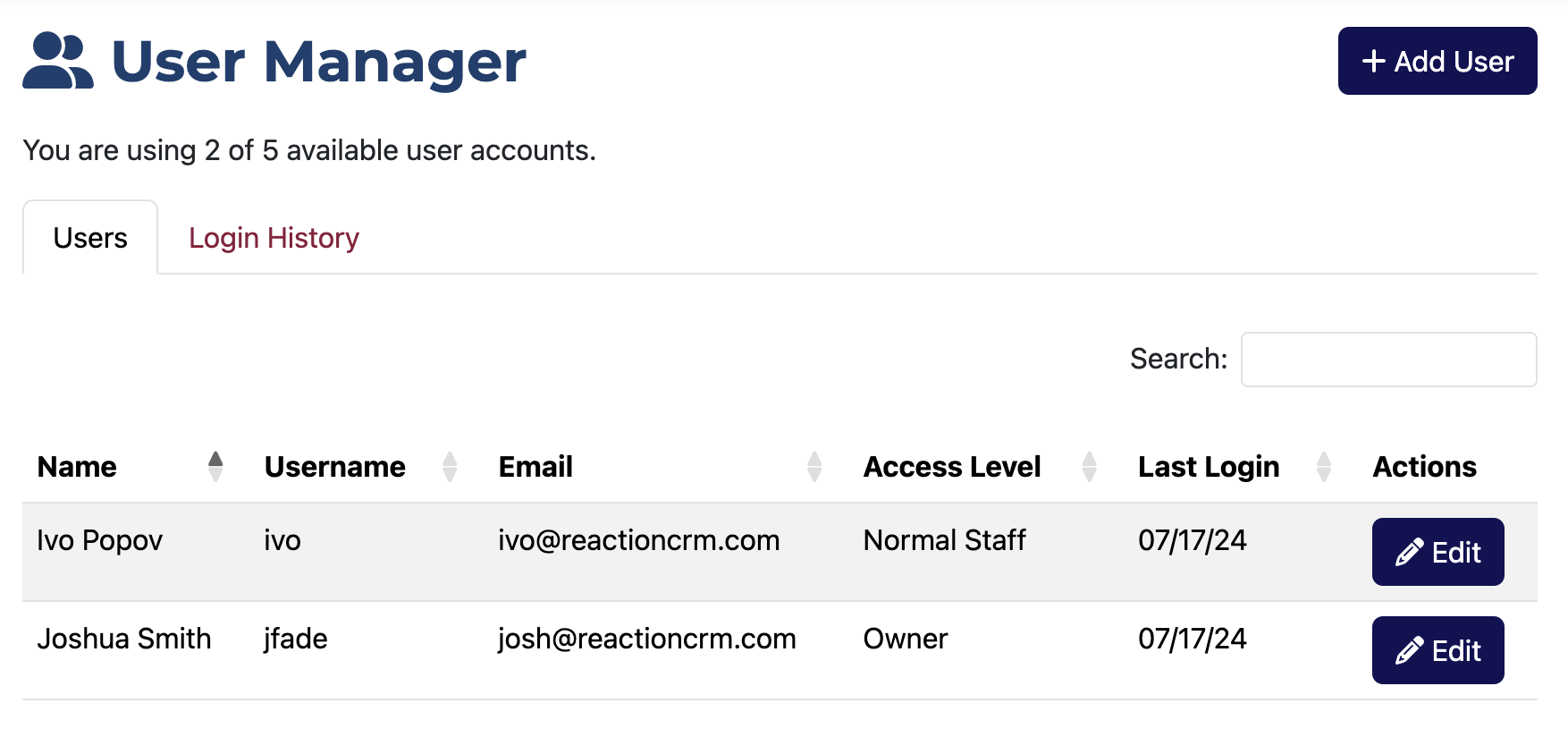Select the ivo@reactioncrm.com email cell

pyautogui.click(x=639, y=540)
